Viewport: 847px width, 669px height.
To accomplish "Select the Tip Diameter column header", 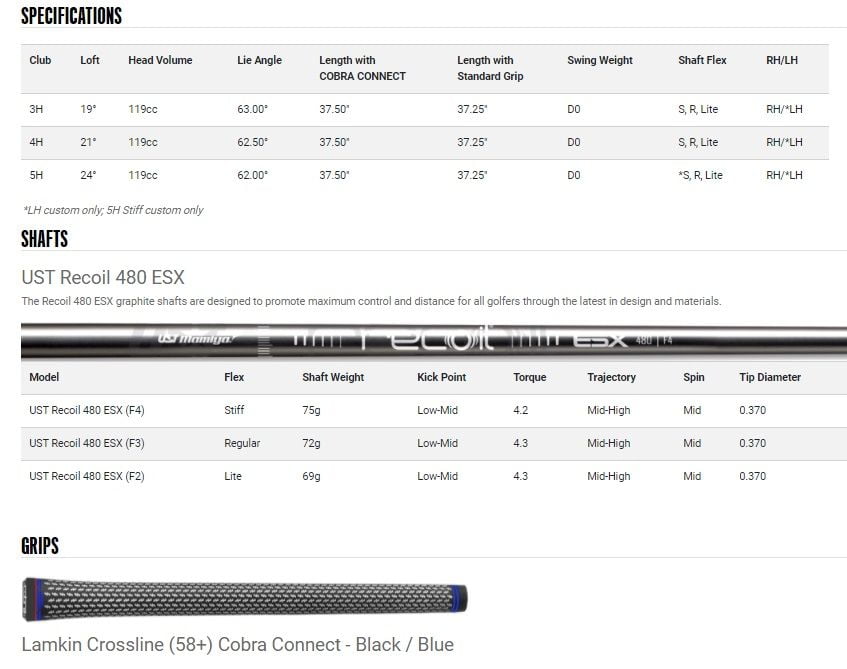I will (770, 377).
